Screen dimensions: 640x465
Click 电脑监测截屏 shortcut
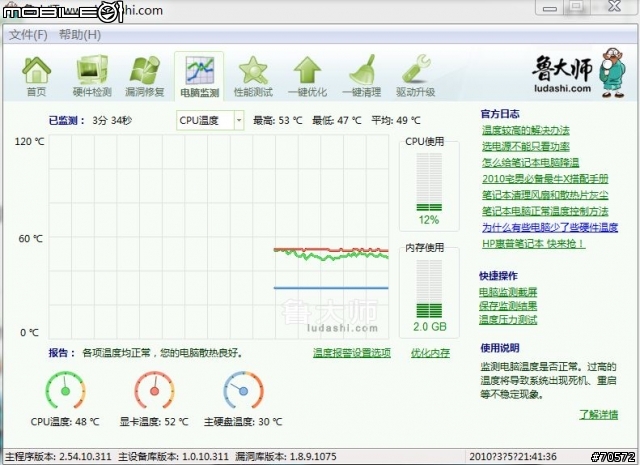tap(508, 292)
